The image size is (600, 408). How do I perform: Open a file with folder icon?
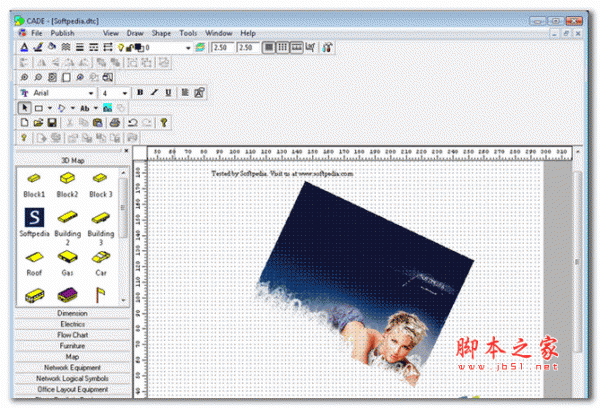(x=38, y=123)
